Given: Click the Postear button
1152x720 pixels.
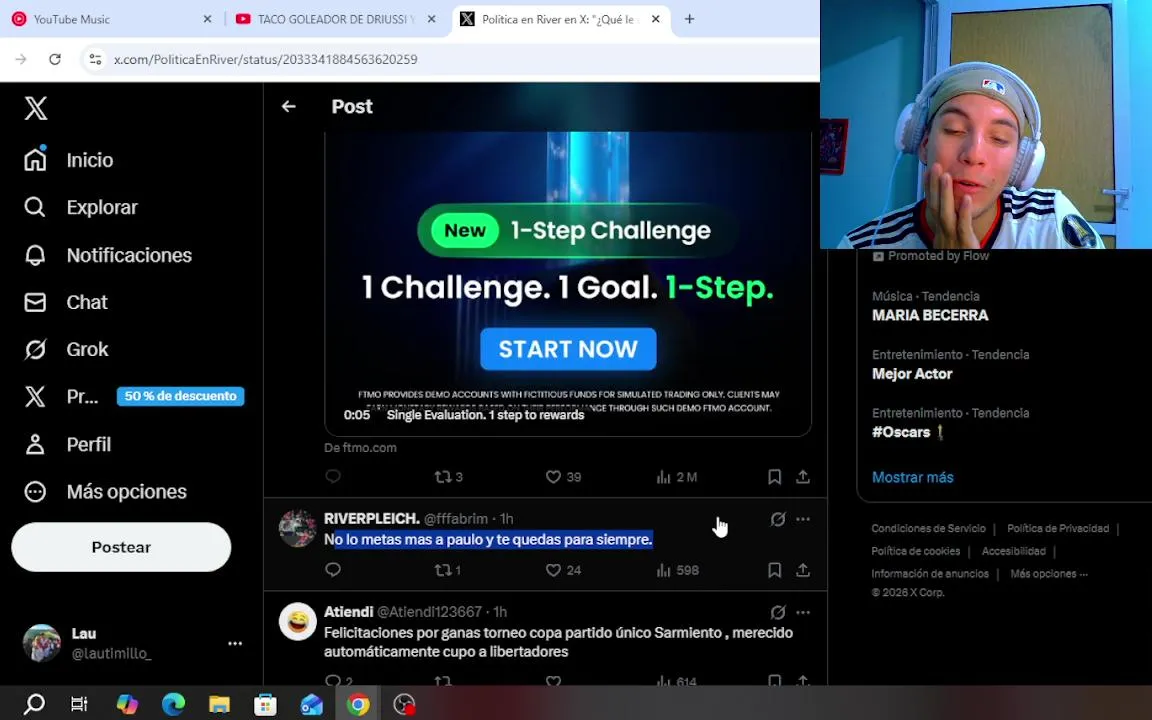Looking at the screenshot, I should coord(121,547).
